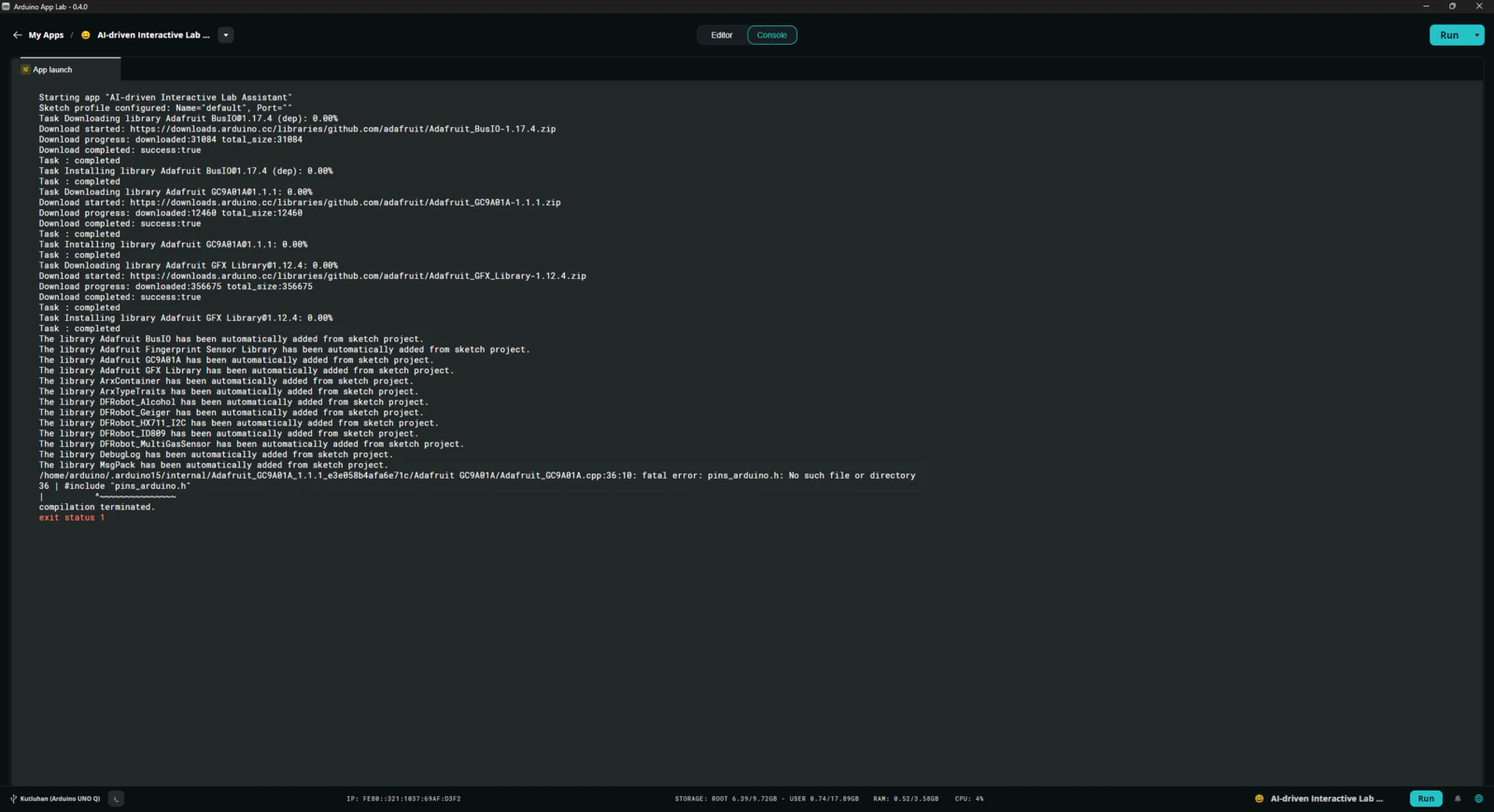This screenshot has height=812, width=1494.
Task: Switch to the Console view
Action: [x=772, y=35]
